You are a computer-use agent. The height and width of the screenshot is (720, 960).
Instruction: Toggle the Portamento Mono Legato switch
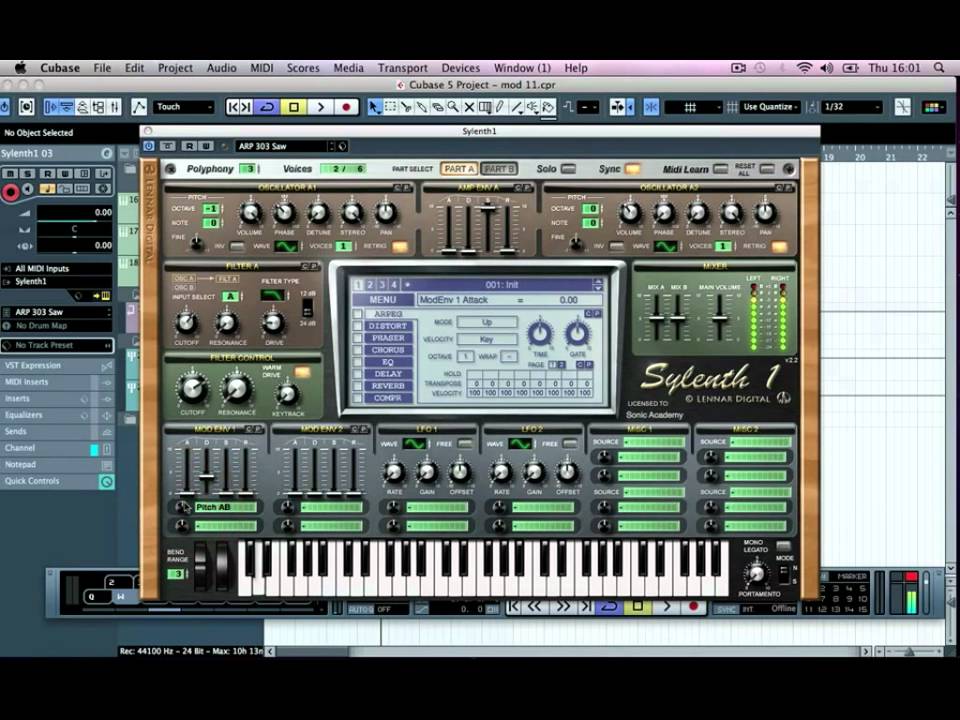[x=783, y=546]
